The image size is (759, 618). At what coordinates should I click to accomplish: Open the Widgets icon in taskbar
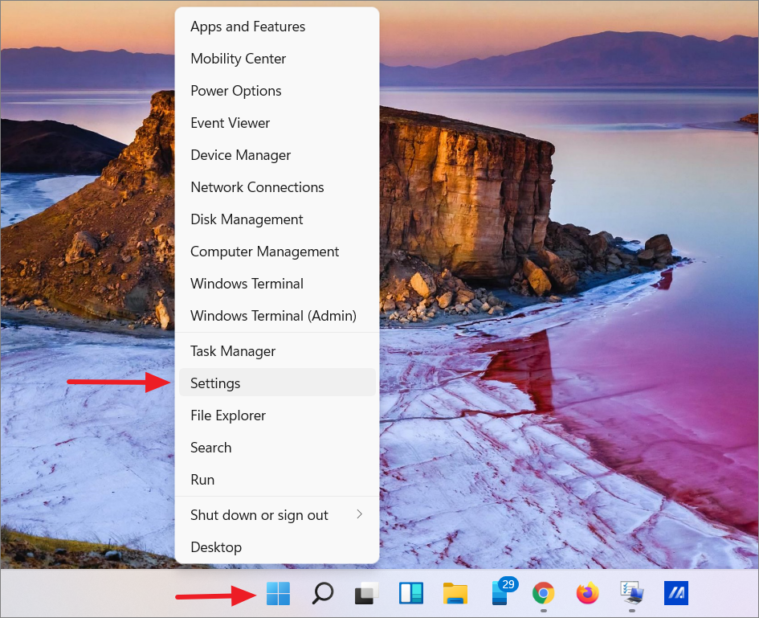(x=411, y=593)
